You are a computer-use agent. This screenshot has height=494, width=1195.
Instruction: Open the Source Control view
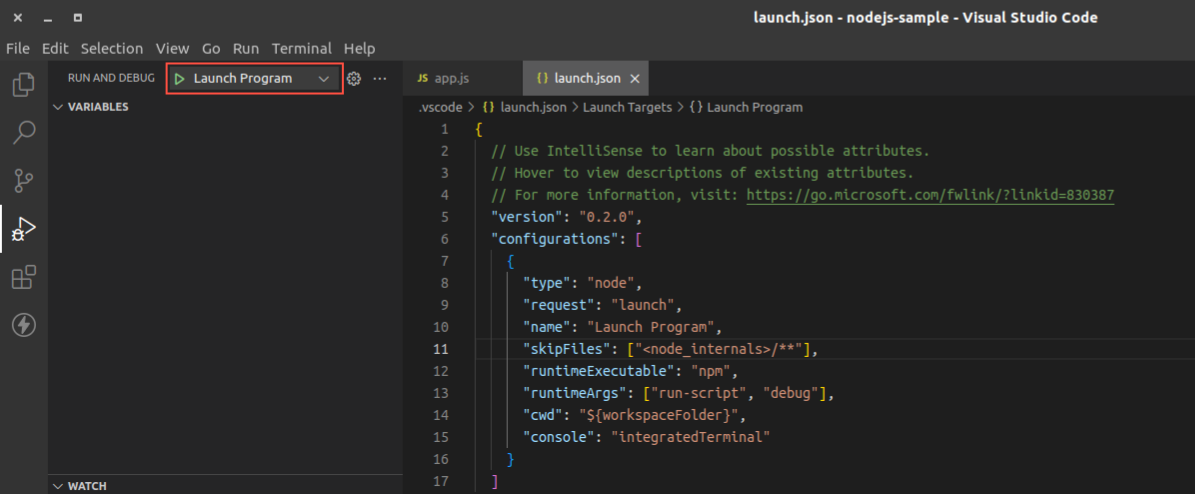[x=24, y=181]
